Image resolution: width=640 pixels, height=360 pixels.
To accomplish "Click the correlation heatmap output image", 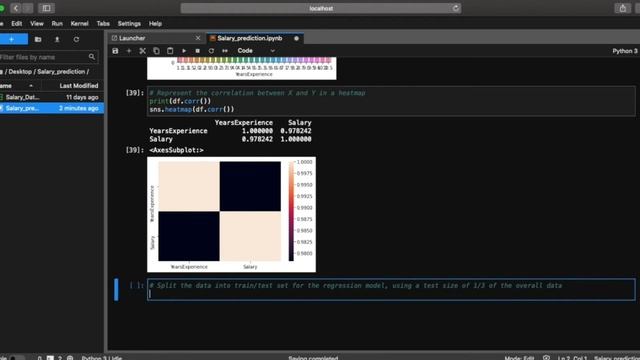I will [x=231, y=215].
